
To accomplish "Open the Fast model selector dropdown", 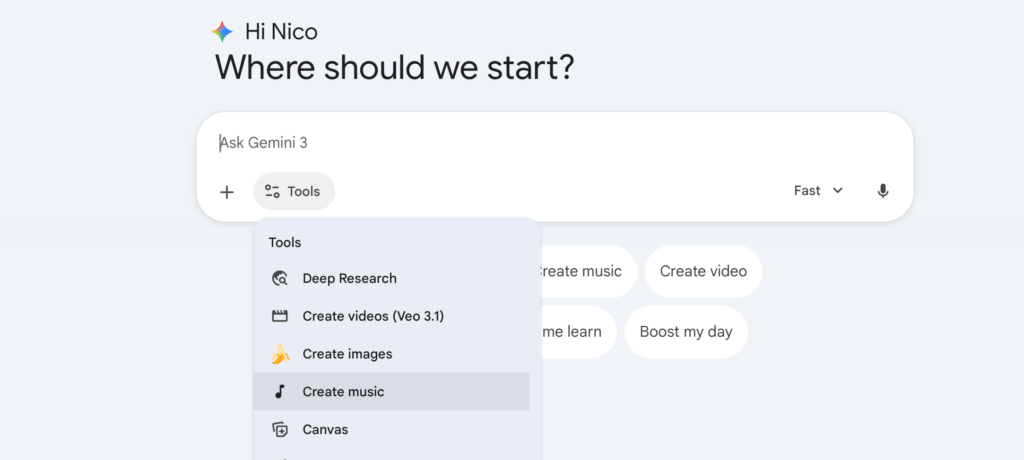I will tap(817, 191).
